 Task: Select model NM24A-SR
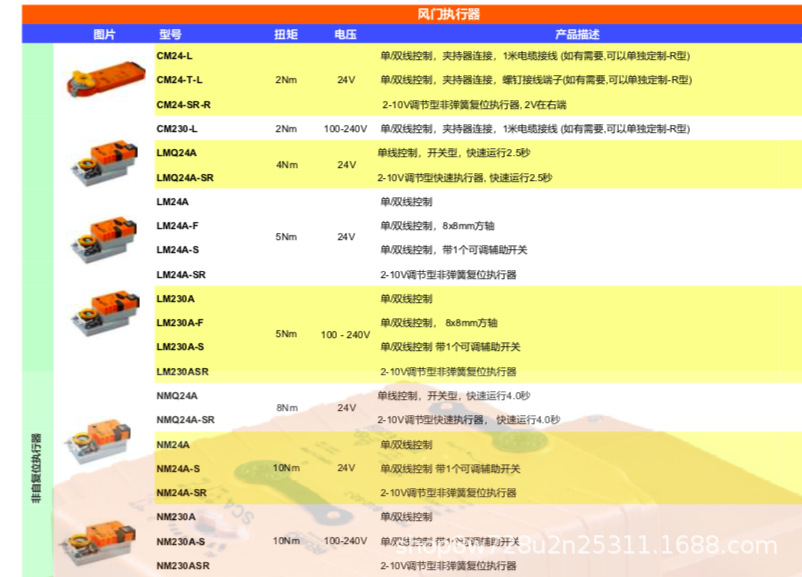(182, 493)
